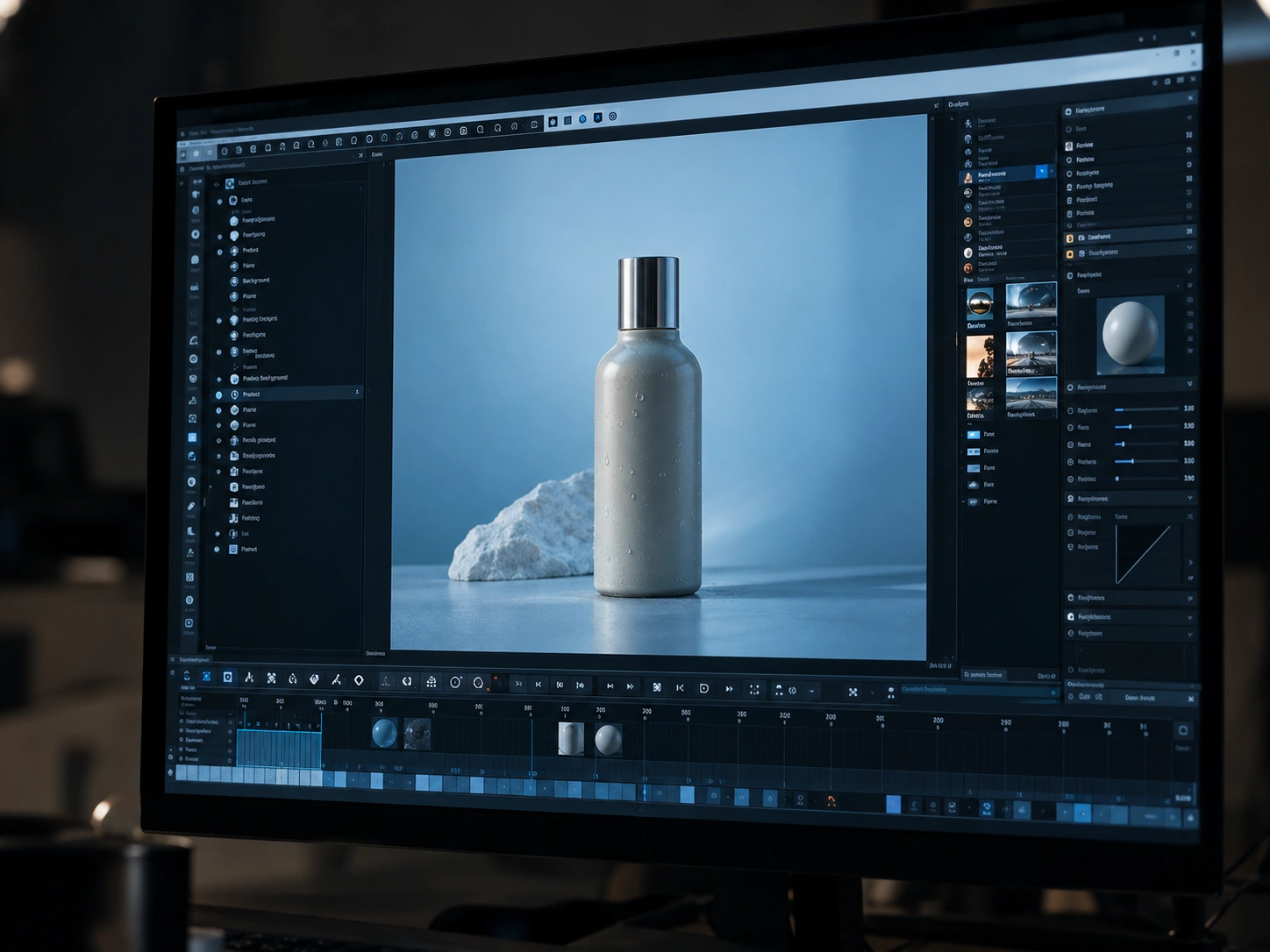Viewport: 1270px width, 952px height.
Task: Close the row beside the curve graph with its X
Action: point(1190,517)
